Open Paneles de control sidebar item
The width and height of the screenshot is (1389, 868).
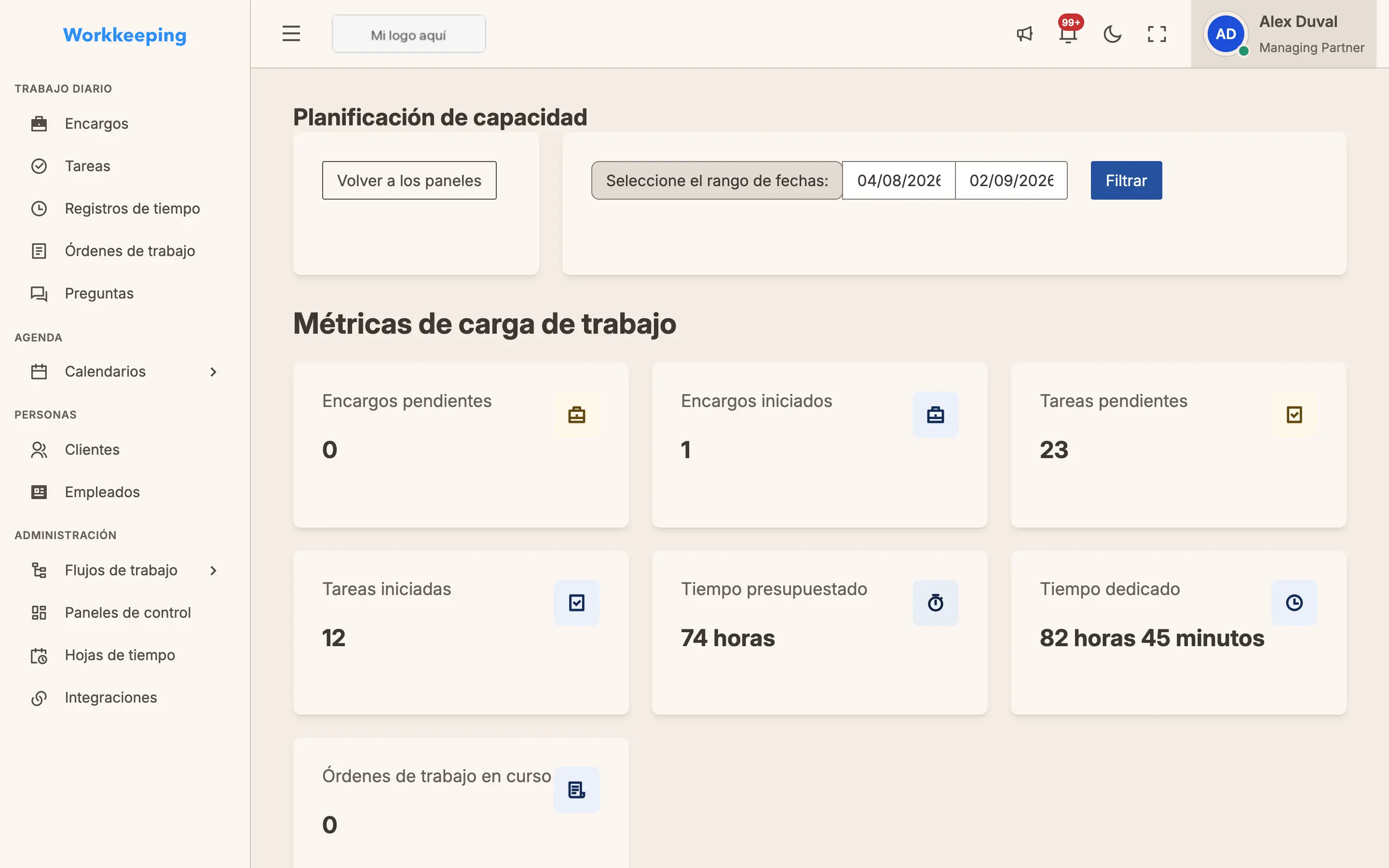click(x=124, y=612)
